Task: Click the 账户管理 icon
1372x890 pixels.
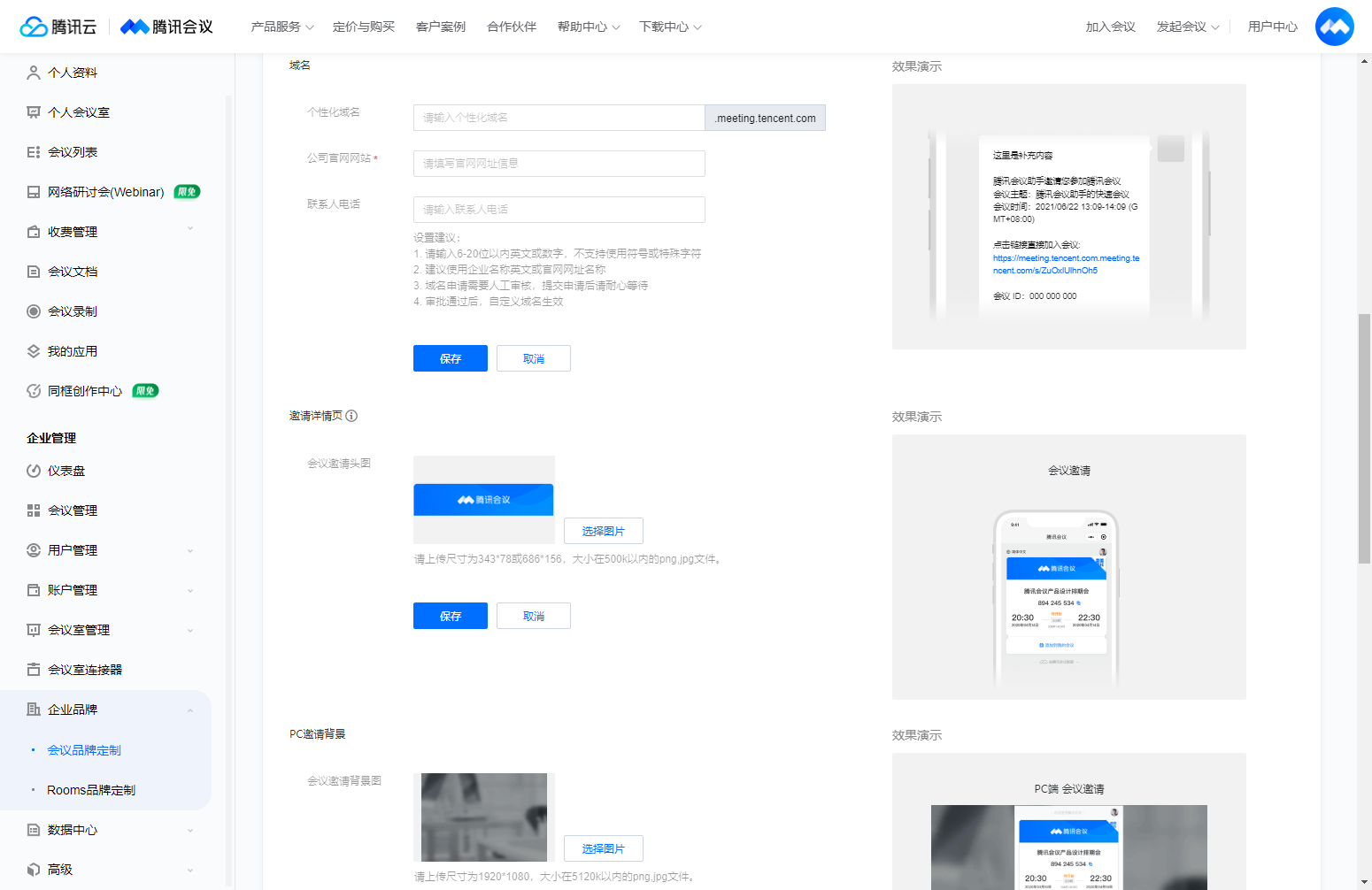Action: click(x=34, y=590)
